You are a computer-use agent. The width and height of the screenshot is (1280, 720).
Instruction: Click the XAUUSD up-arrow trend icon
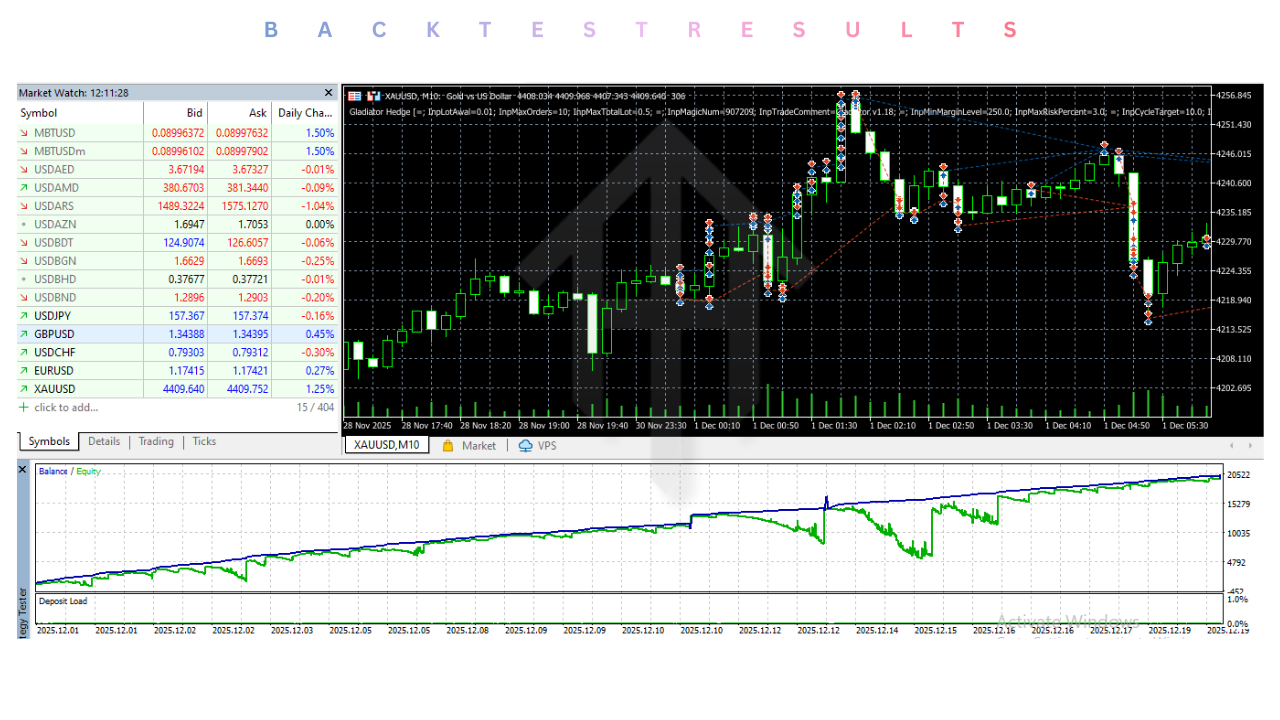(24, 389)
